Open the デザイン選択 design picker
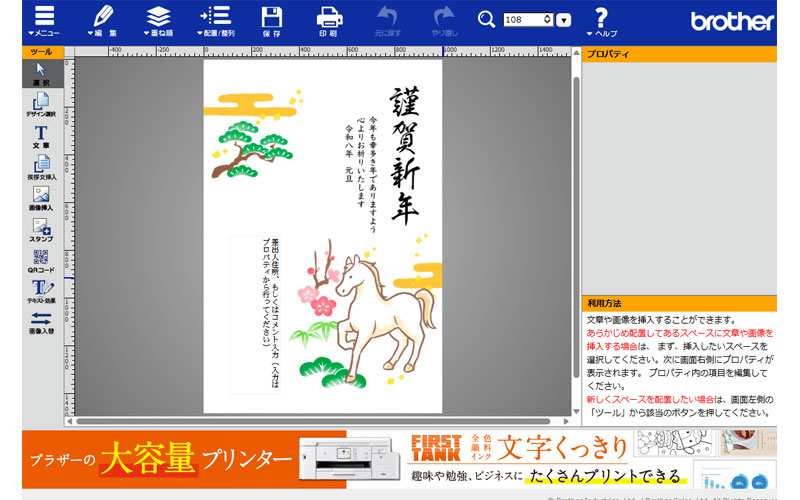This screenshot has height=500, width=800. [x=41, y=105]
